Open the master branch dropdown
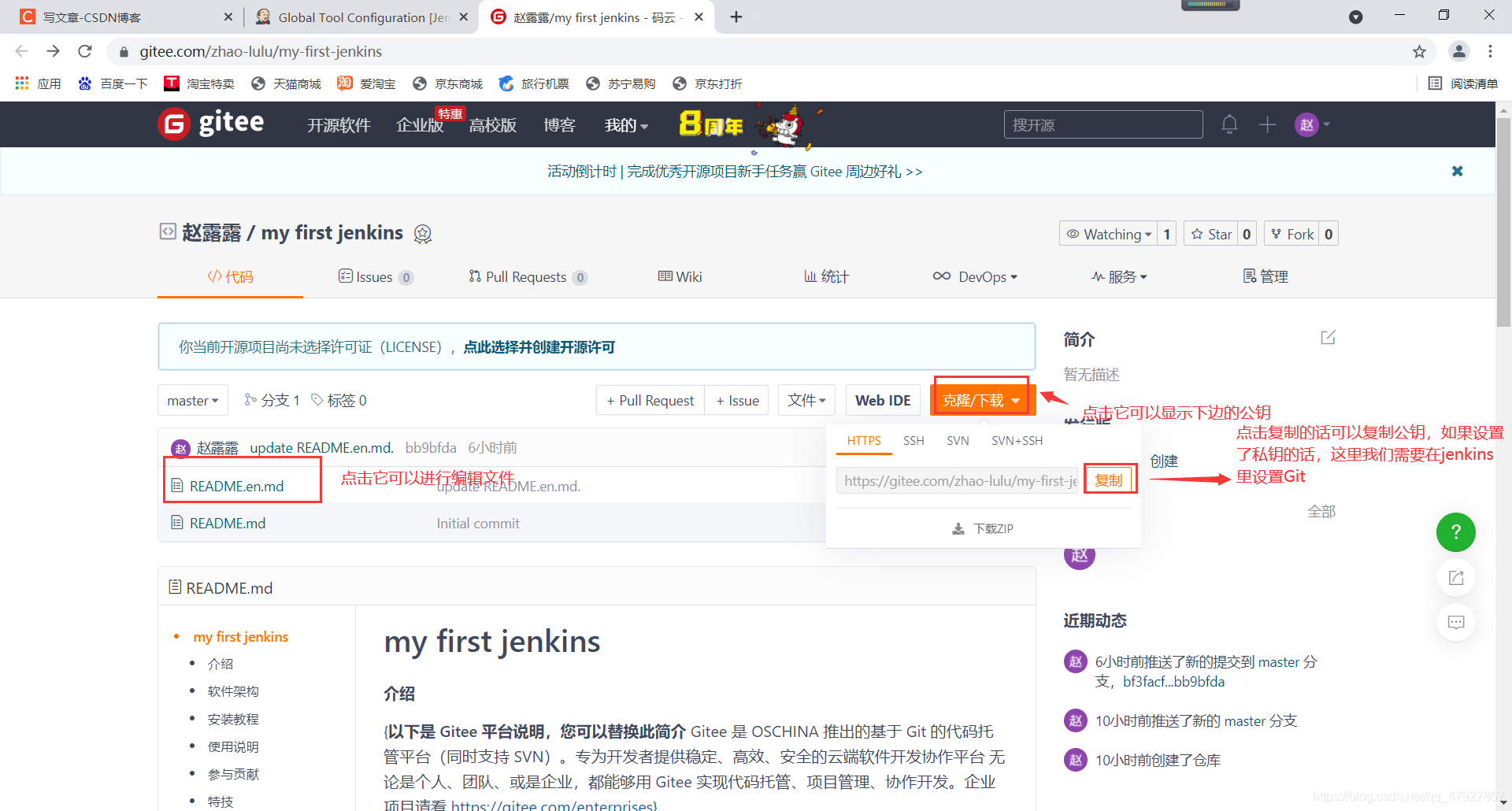Screen dimensions: 1512x811 coord(193,401)
